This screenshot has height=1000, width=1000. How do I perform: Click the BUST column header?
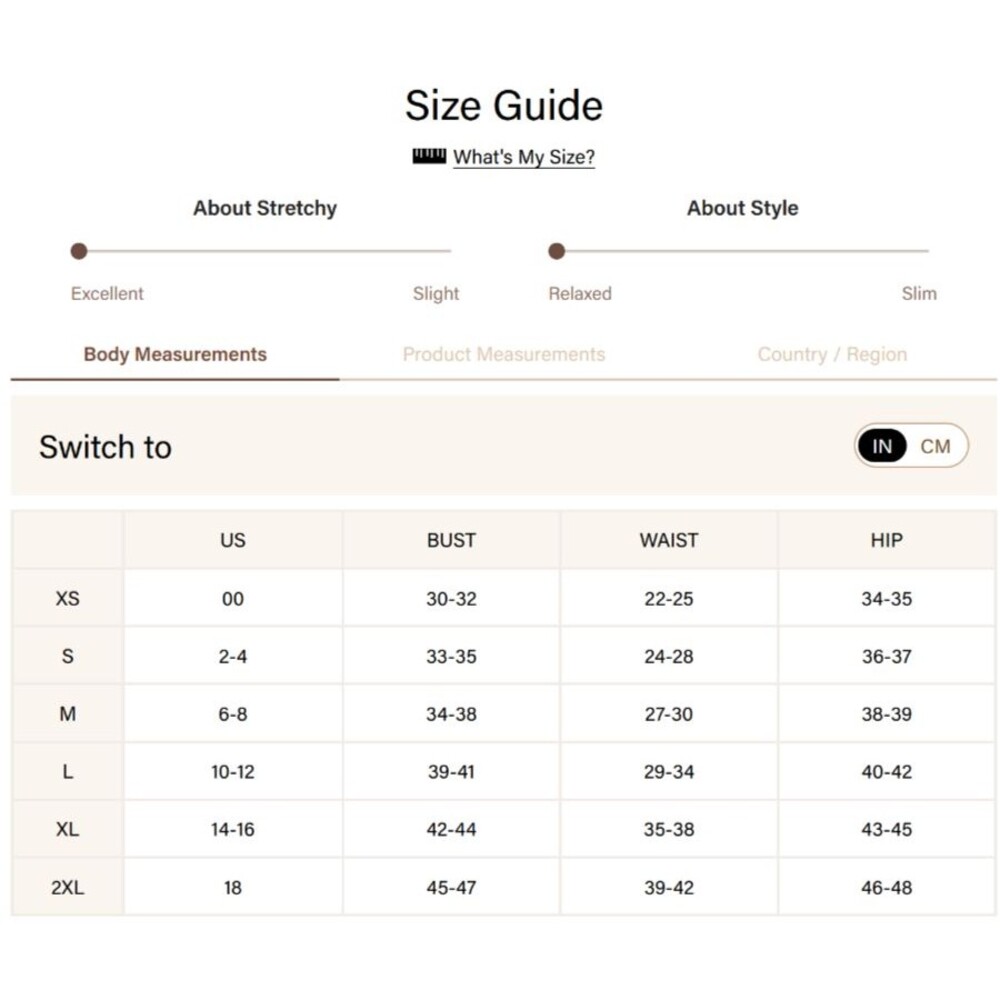[x=451, y=540]
